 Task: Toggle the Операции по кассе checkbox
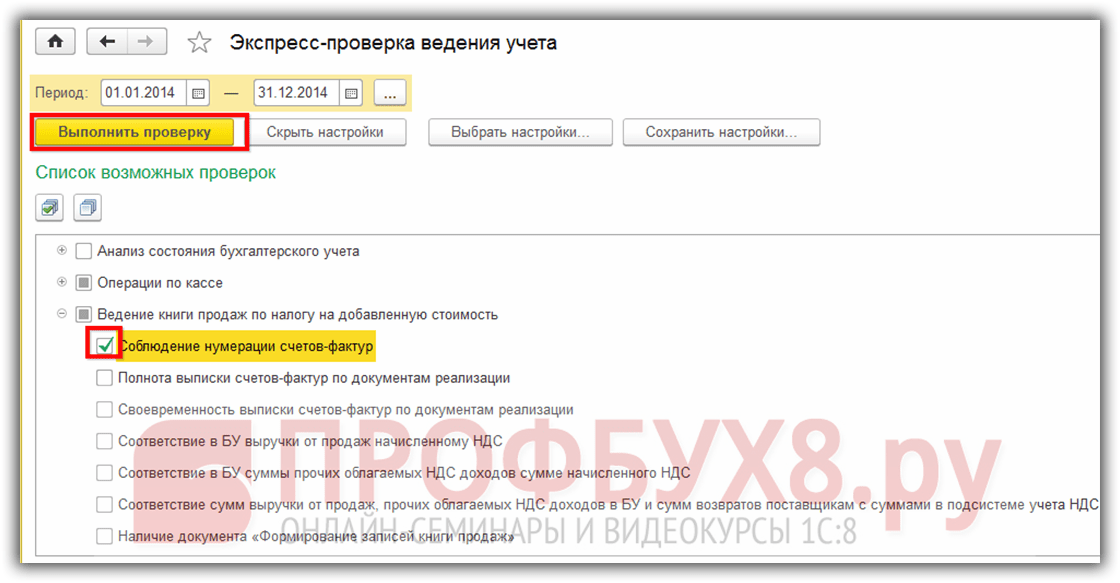tap(84, 283)
